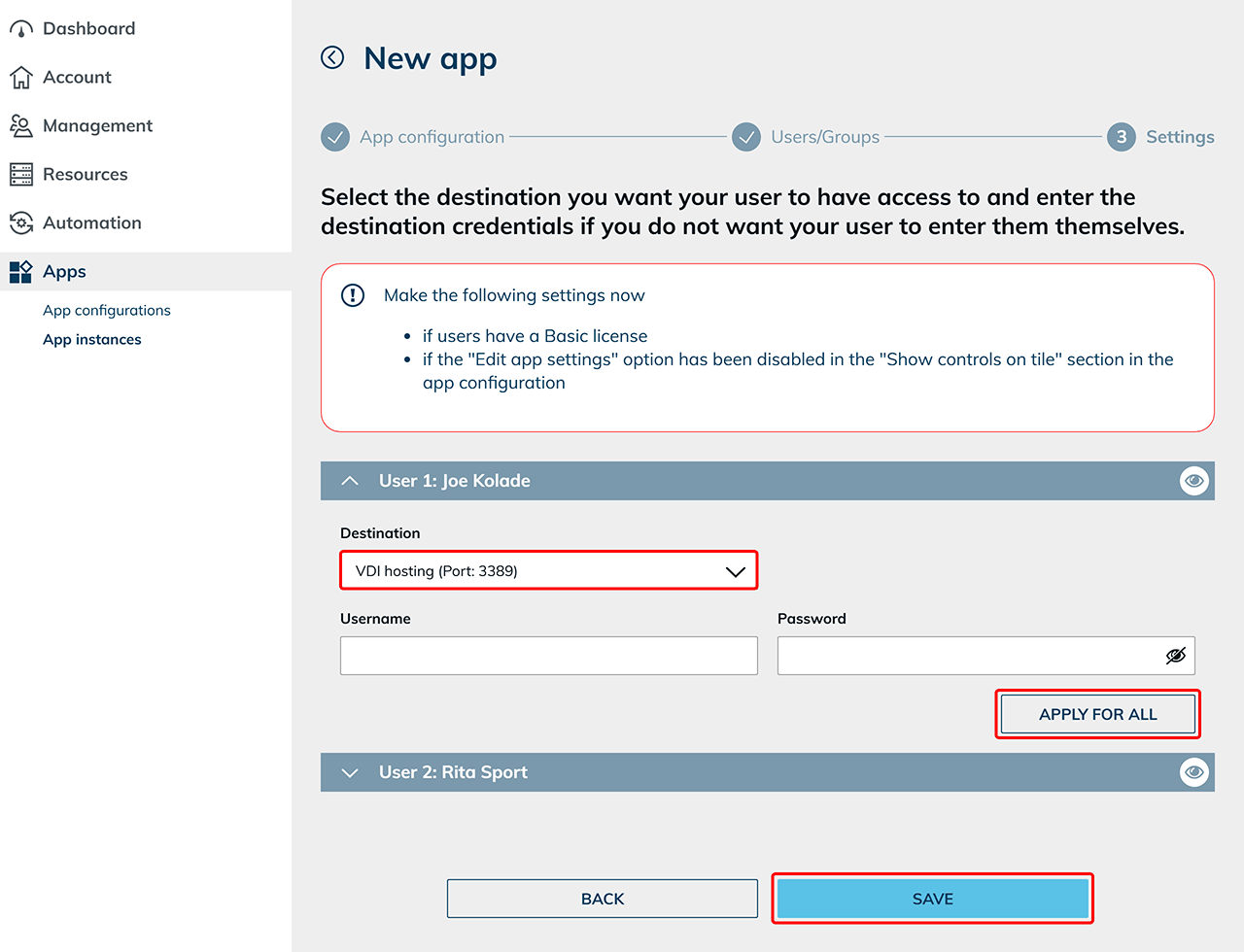Click the Dashboard gauge icon
Image resolution: width=1244 pixels, height=952 pixels.
coord(20,29)
